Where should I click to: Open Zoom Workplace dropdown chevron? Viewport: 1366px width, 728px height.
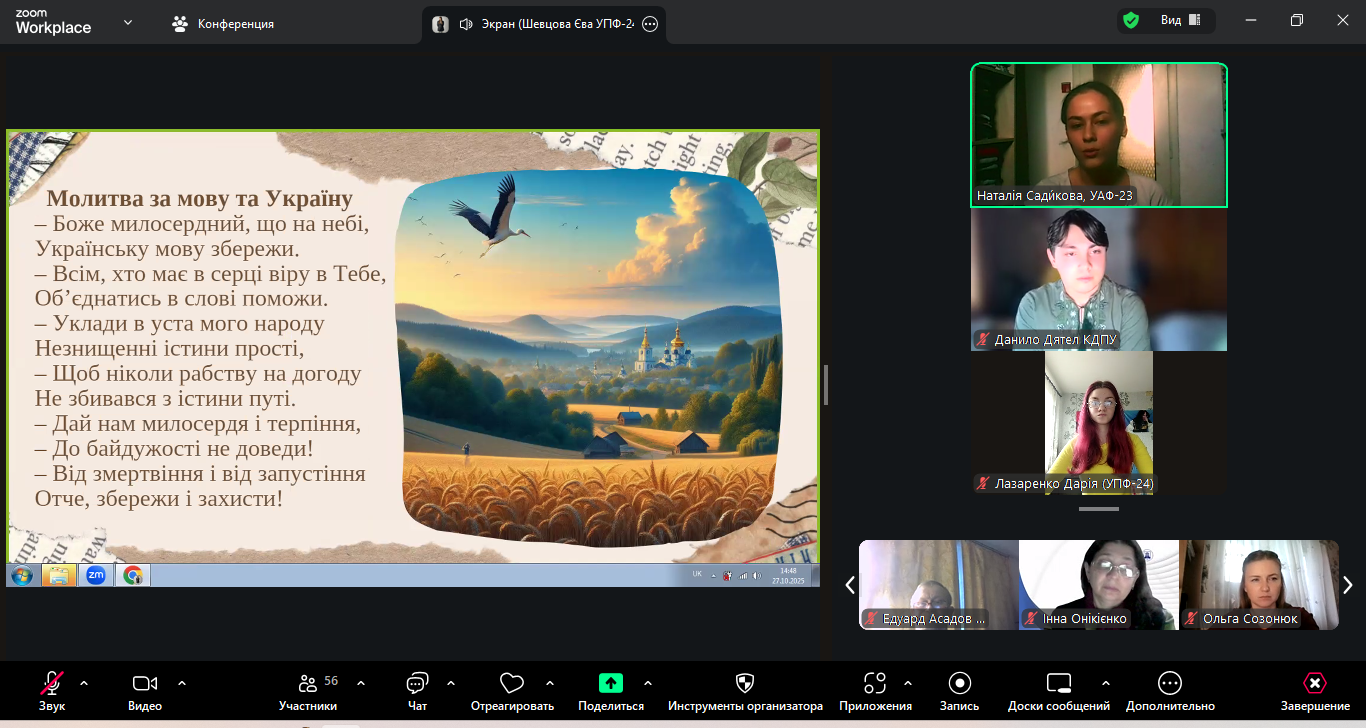128,22
